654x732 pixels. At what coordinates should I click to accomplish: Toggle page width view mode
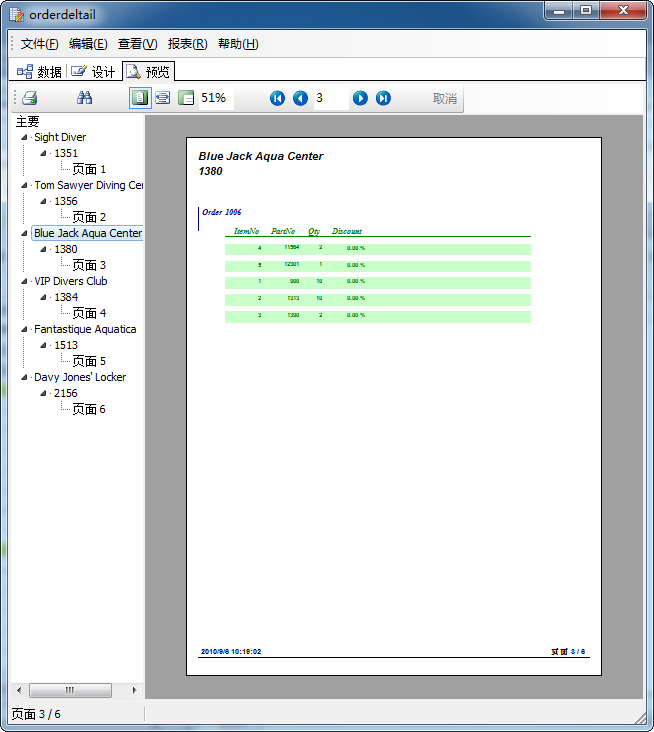[162, 98]
